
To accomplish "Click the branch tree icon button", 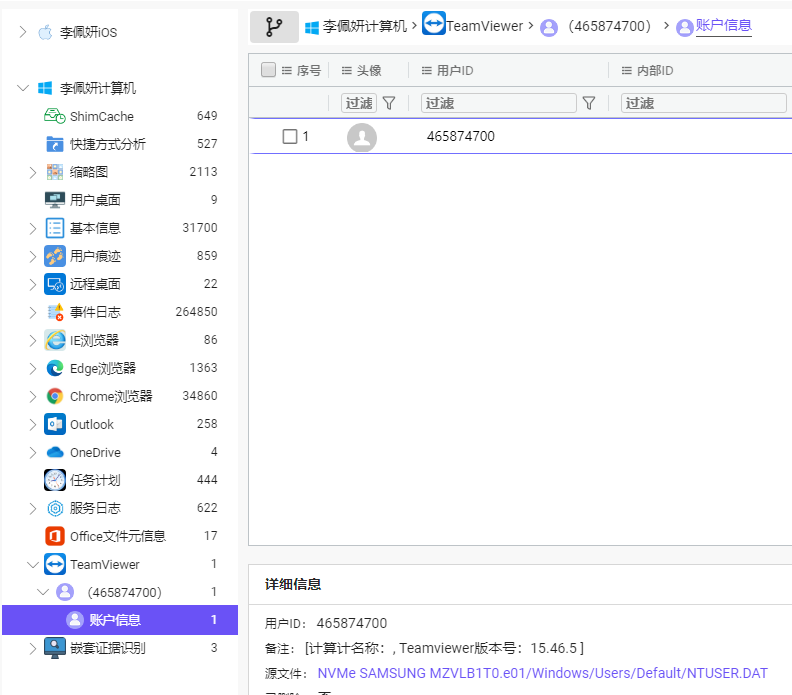I will click(x=274, y=27).
